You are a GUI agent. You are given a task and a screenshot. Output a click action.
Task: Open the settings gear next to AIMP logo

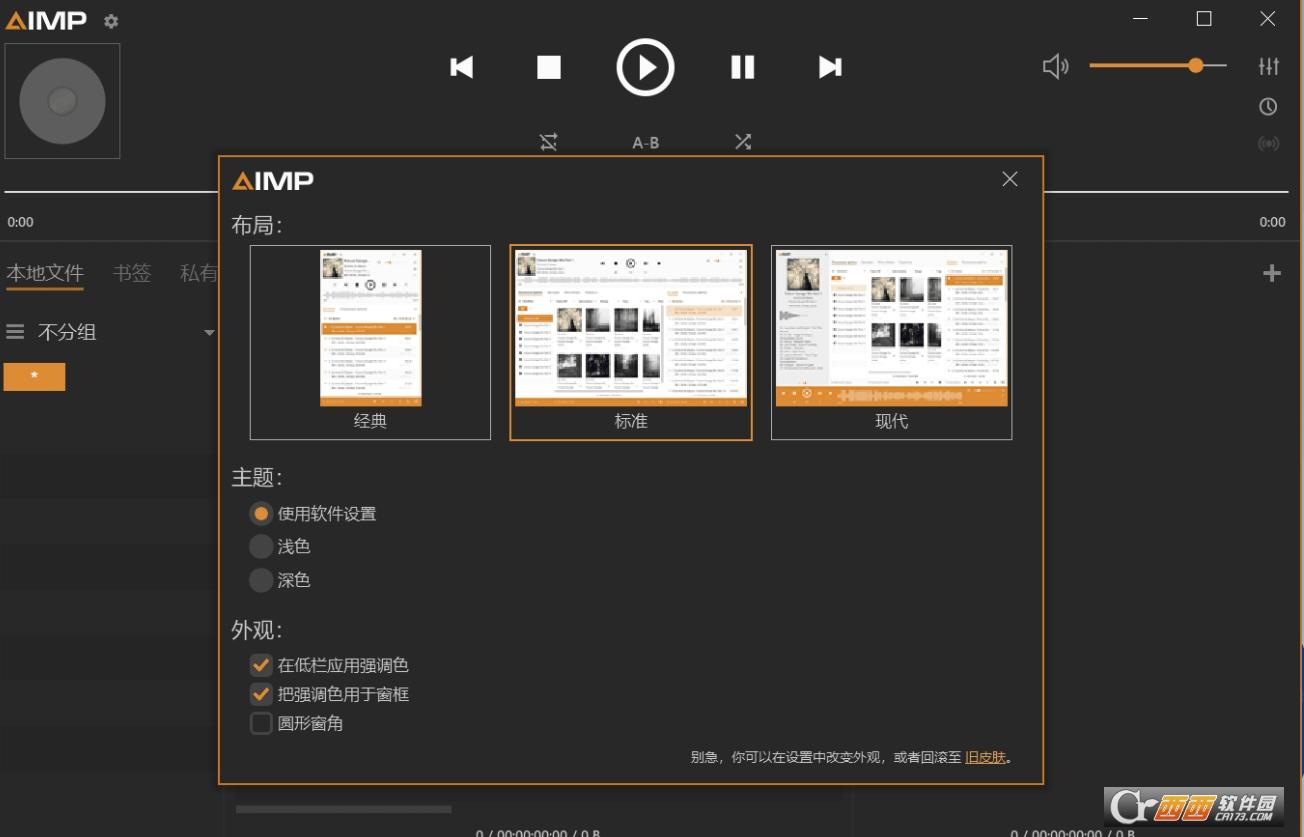point(111,21)
